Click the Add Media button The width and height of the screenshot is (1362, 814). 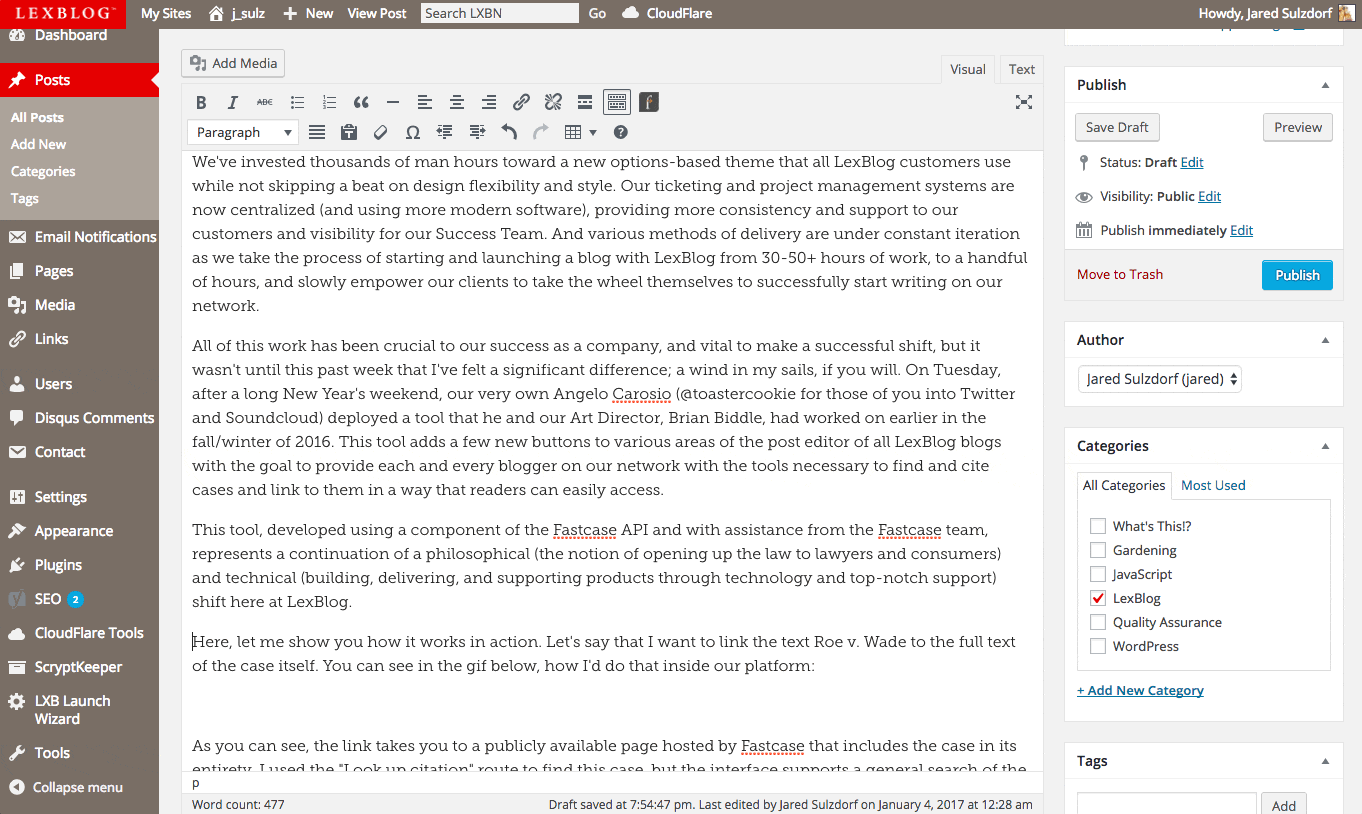pos(233,63)
